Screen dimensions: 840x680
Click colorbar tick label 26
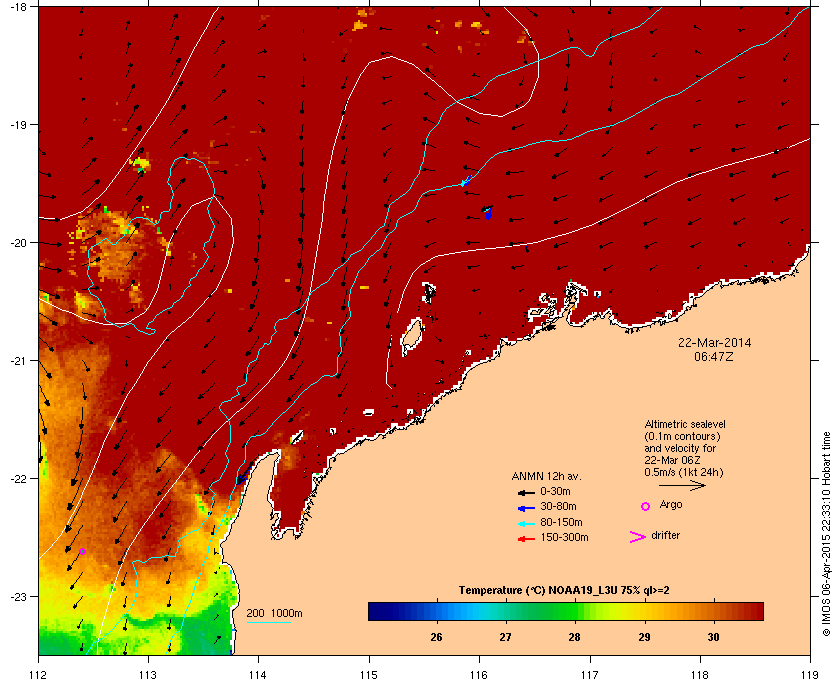437,637
